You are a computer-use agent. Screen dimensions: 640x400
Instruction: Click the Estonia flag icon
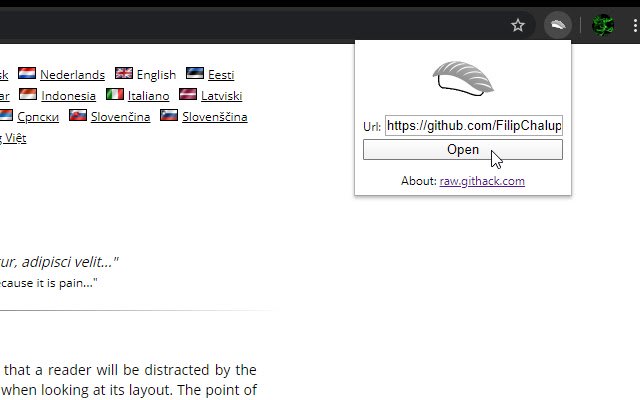click(x=195, y=73)
